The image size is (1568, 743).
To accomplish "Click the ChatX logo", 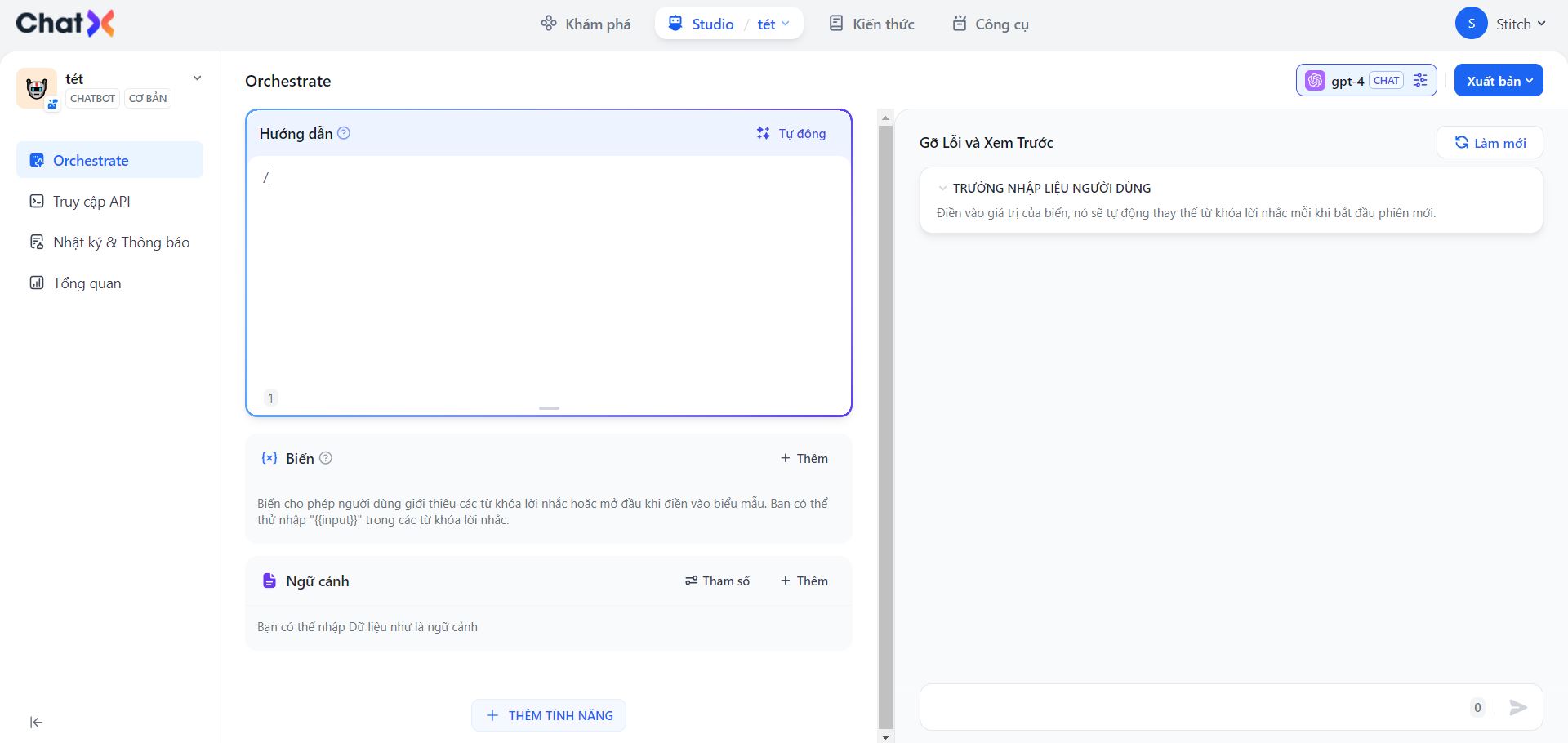I will 65,24.
